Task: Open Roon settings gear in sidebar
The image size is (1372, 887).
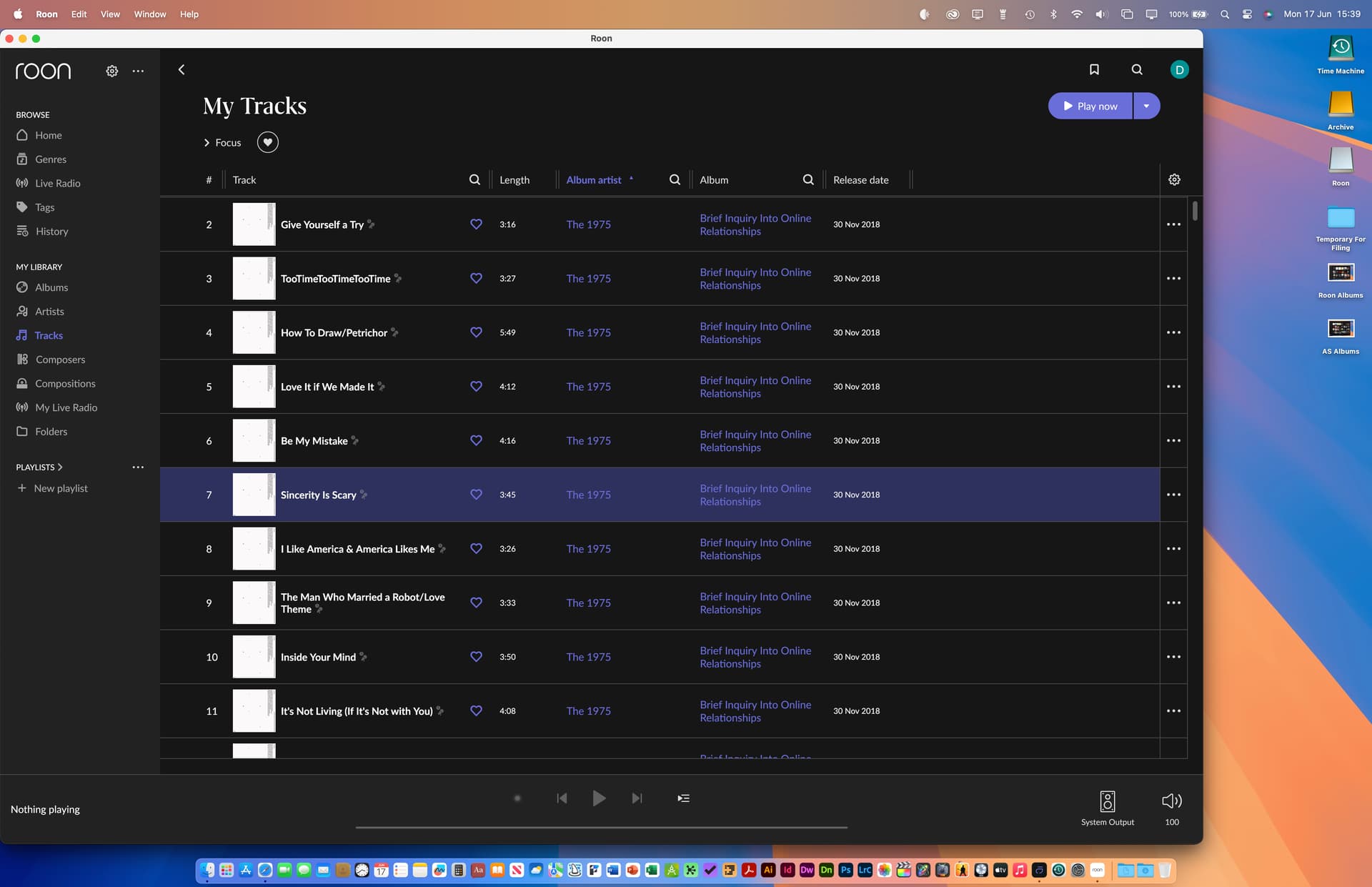Action: (112, 71)
